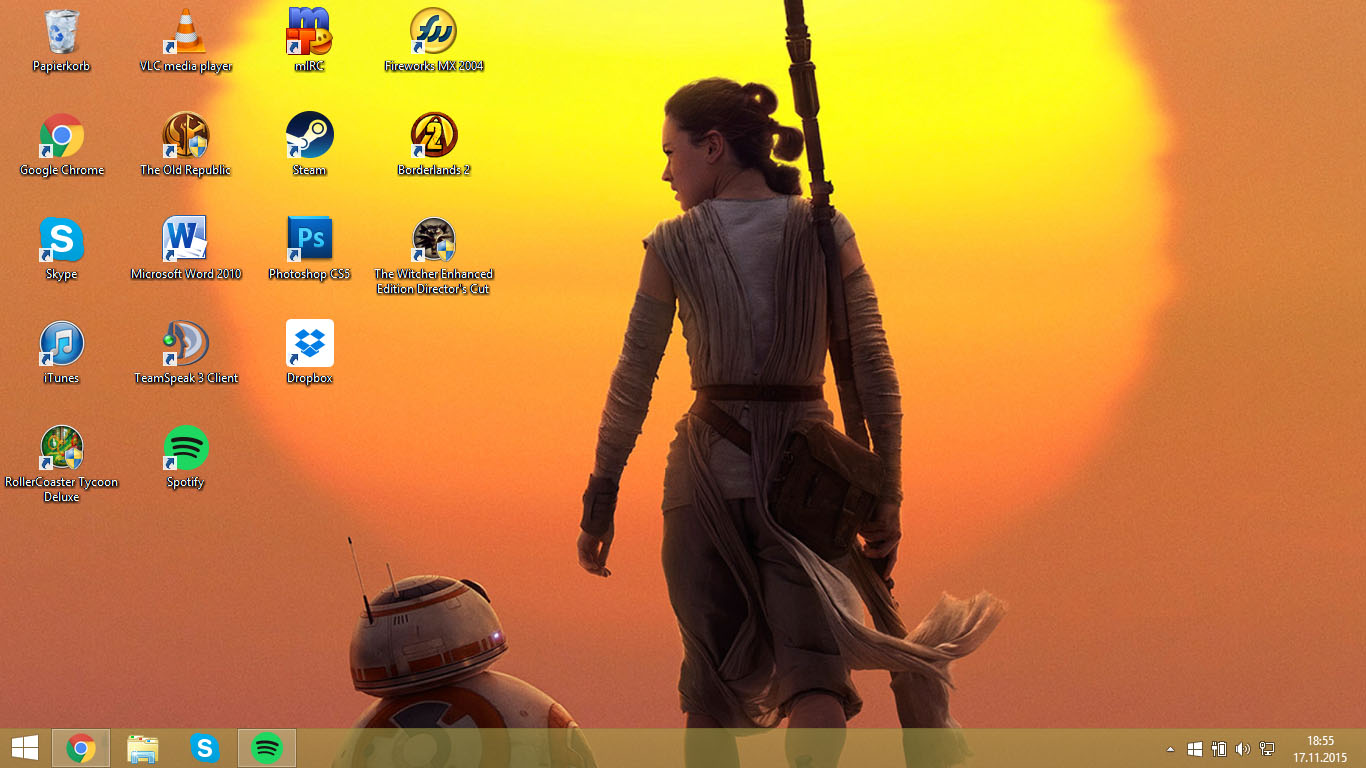Open the Windows Start button
1366x768 pixels.
[24, 748]
